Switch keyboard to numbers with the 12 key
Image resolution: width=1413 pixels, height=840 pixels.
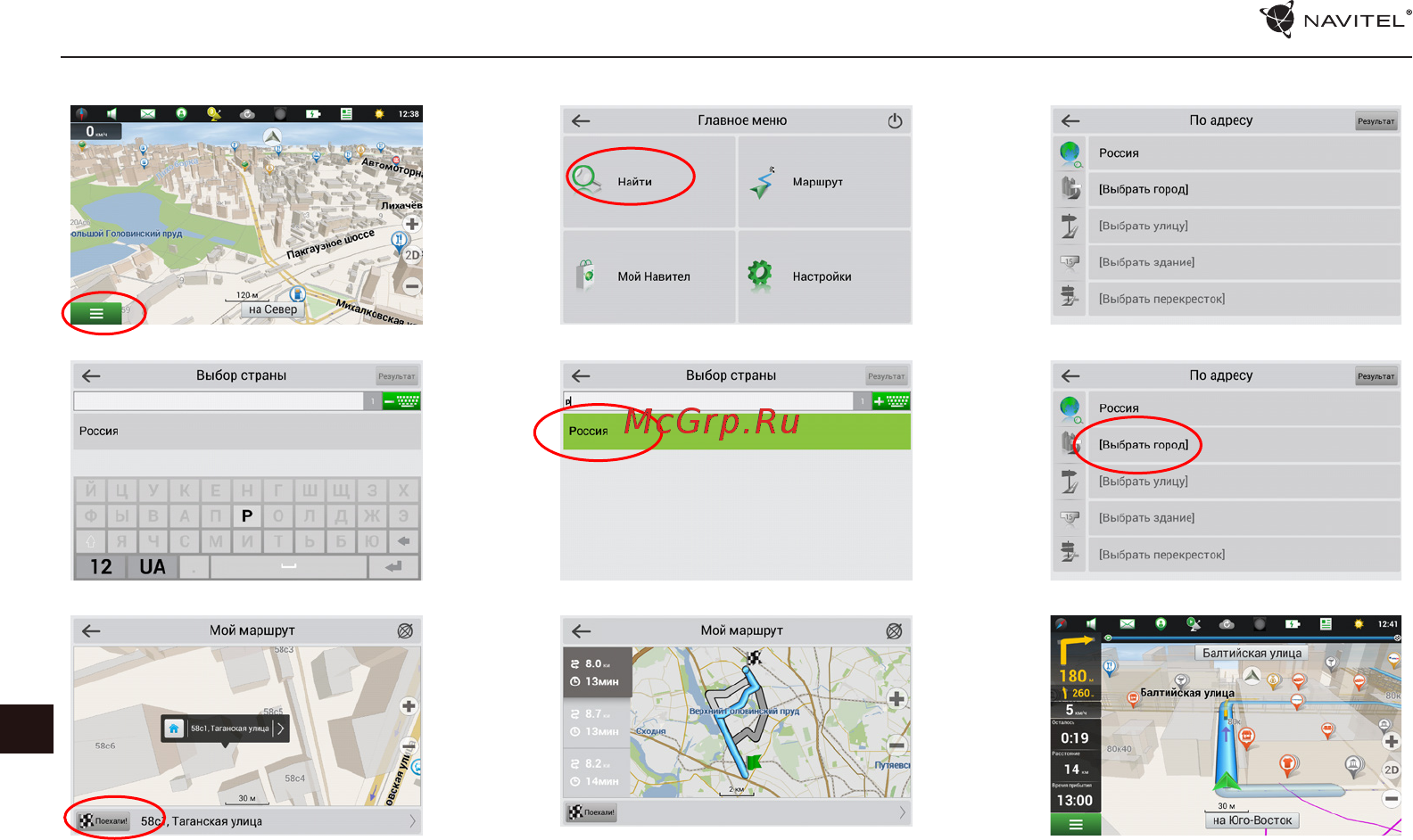pos(101,567)
